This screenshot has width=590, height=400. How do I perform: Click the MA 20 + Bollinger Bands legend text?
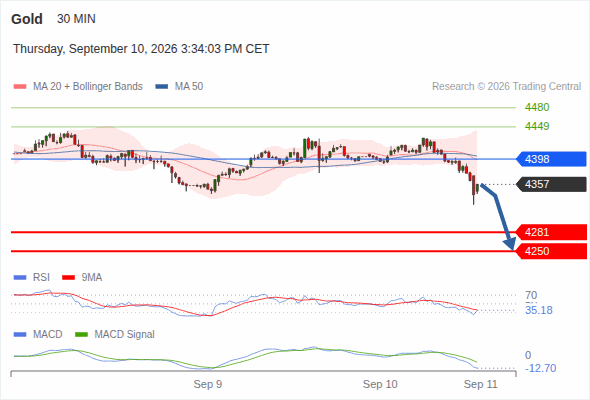(x=88, y=87)
